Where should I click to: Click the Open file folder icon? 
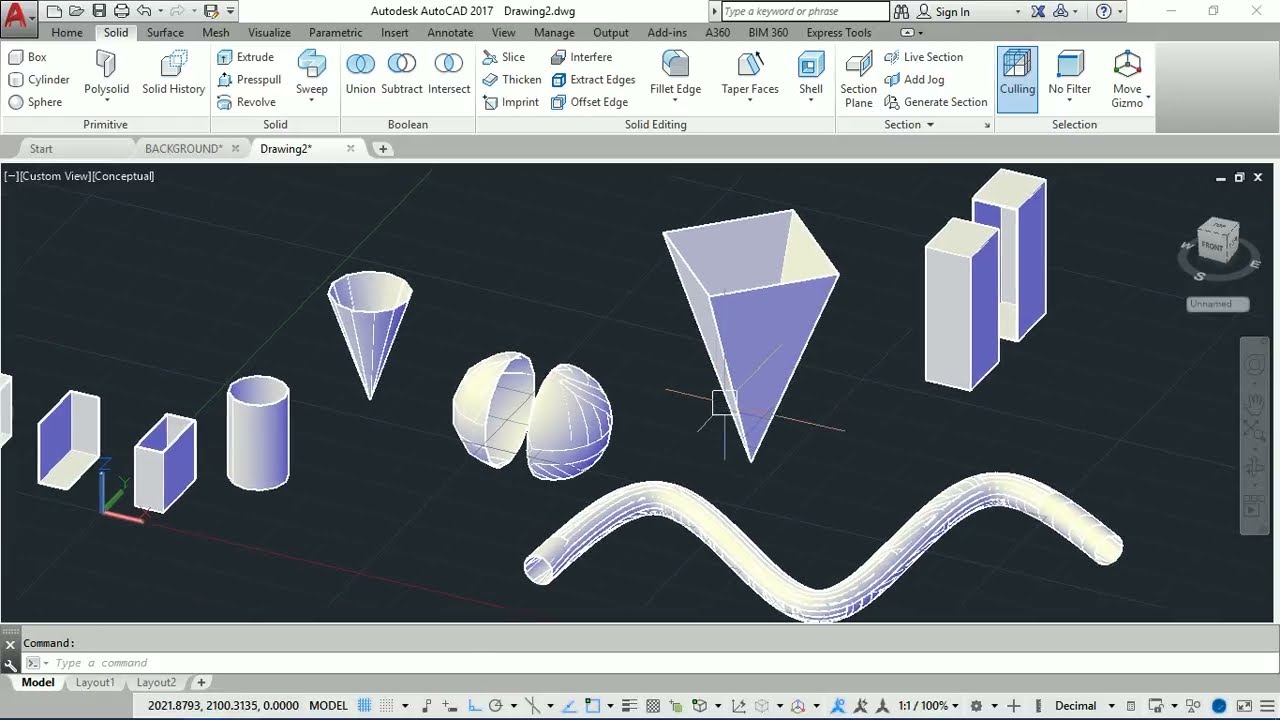pos(76,12)
